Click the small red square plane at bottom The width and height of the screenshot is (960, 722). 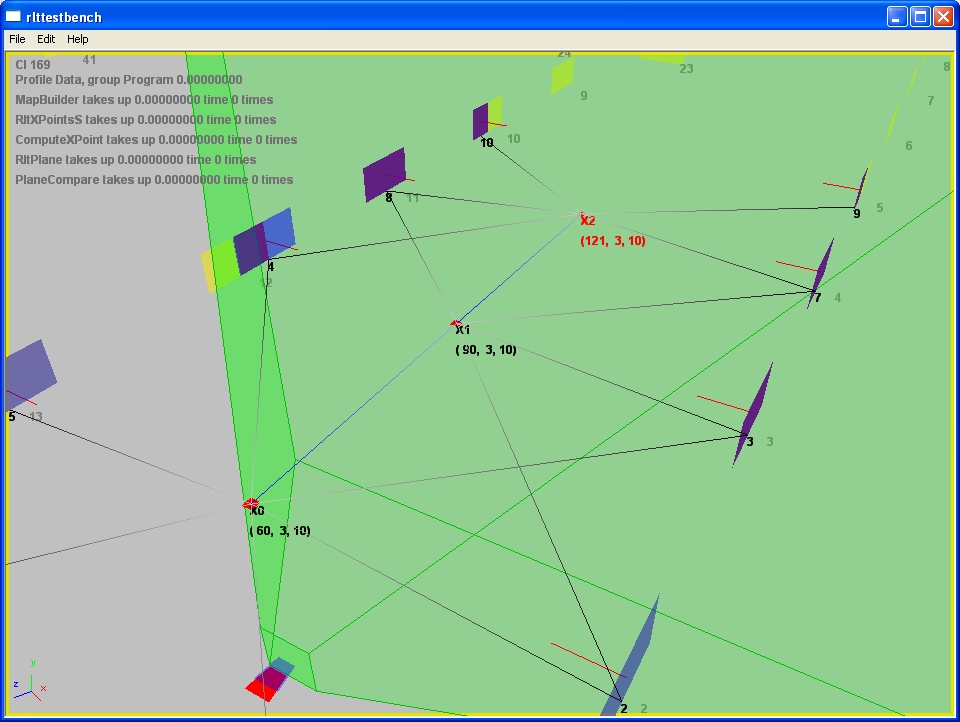coord(266,684)
